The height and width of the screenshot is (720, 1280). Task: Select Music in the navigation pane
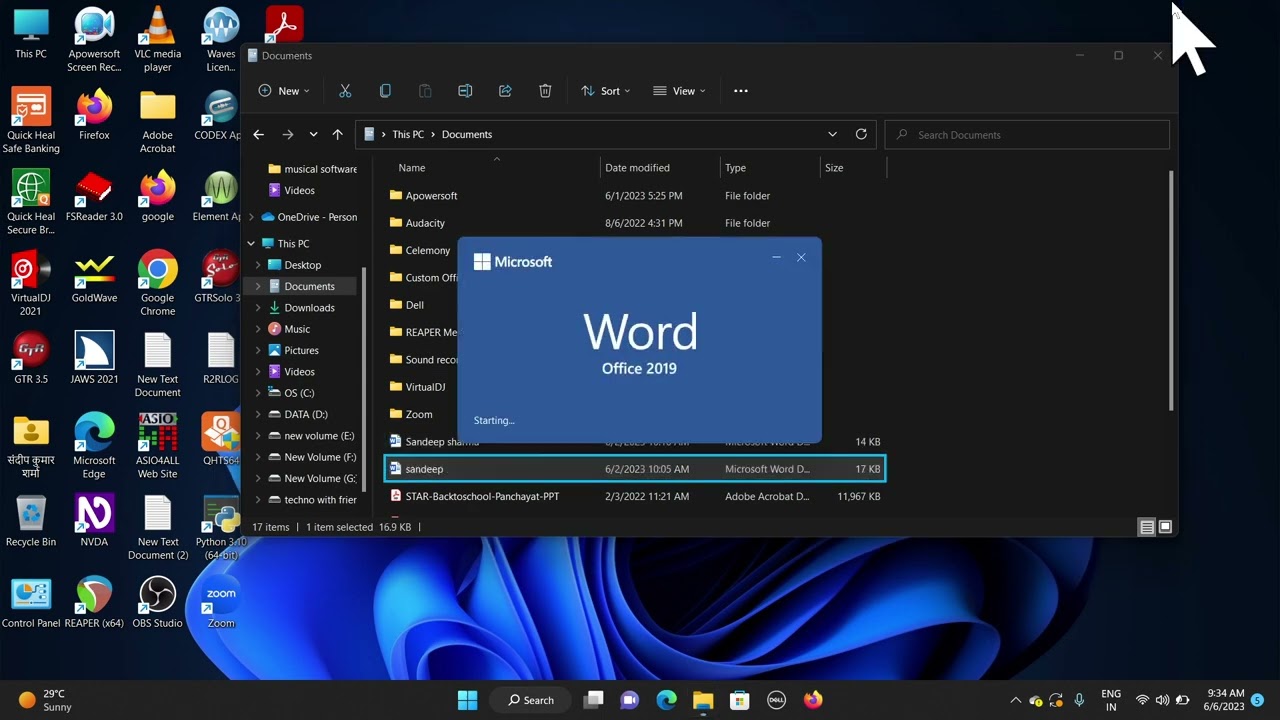coord(297,329)
